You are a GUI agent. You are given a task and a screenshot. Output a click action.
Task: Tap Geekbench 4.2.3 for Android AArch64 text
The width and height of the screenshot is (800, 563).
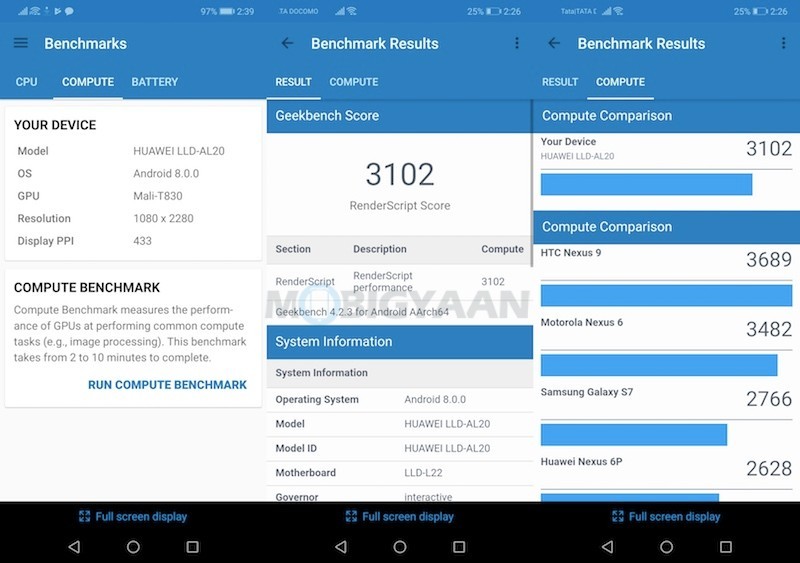pyautogui.click(x=362, y=312)
